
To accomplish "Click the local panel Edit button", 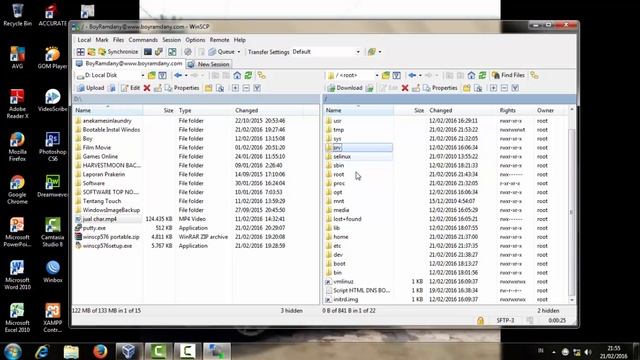I will (x=130, y=88).
